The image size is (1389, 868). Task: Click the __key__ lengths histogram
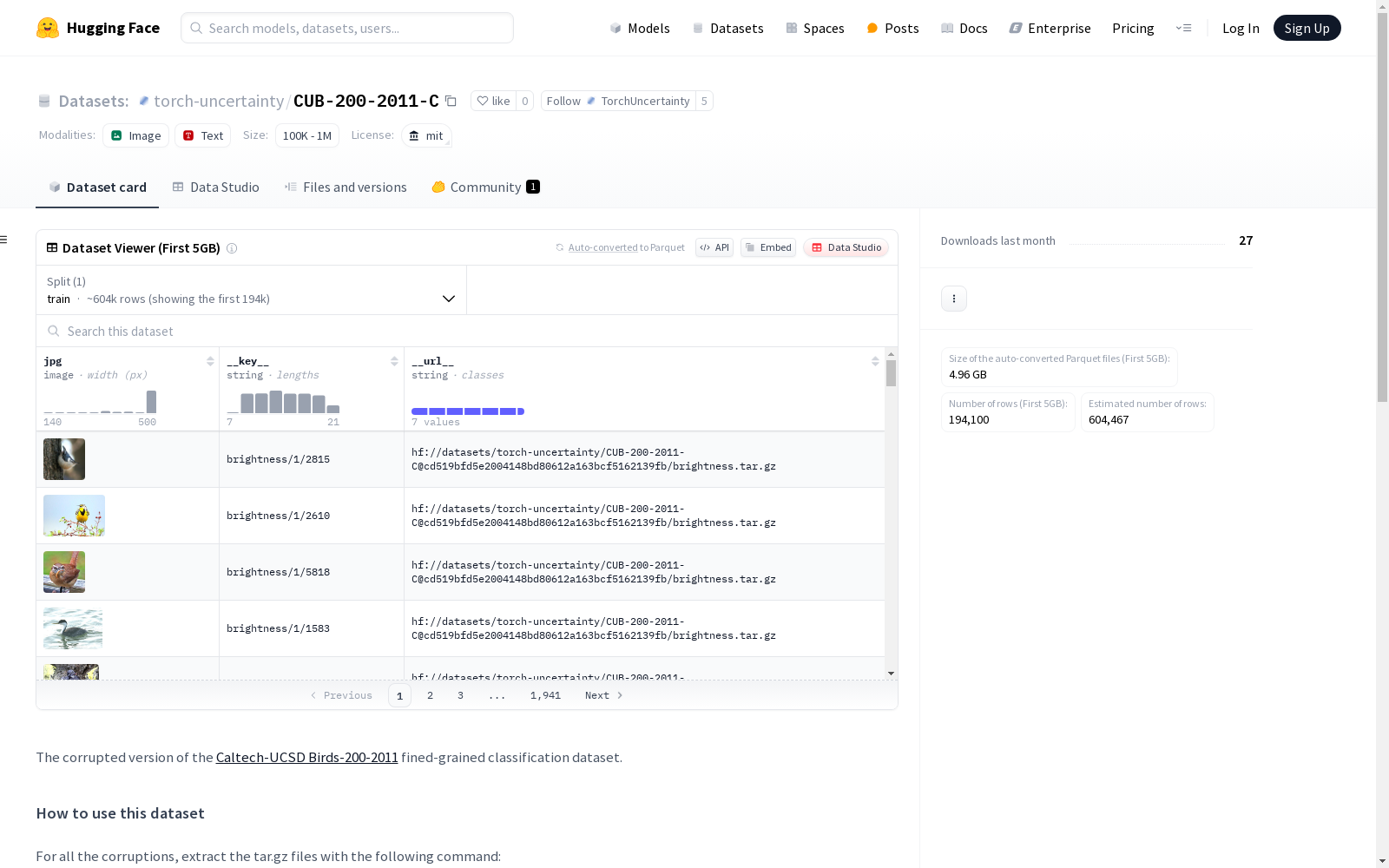point(283,402)
